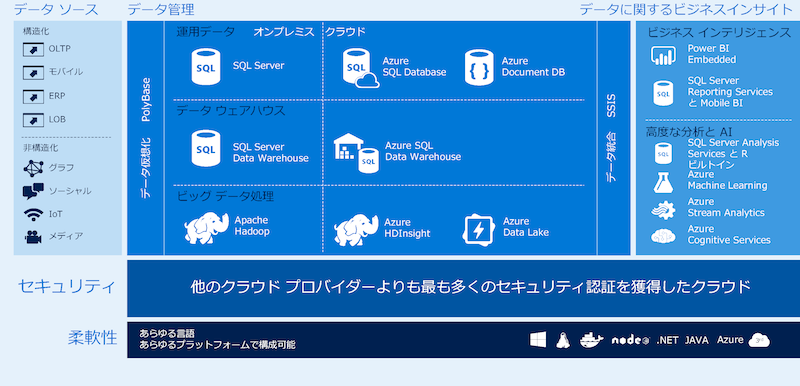Click the SQL Server Reporting Services icon
This screenshot has width=800, height=386.
click(x=663, y=93)
